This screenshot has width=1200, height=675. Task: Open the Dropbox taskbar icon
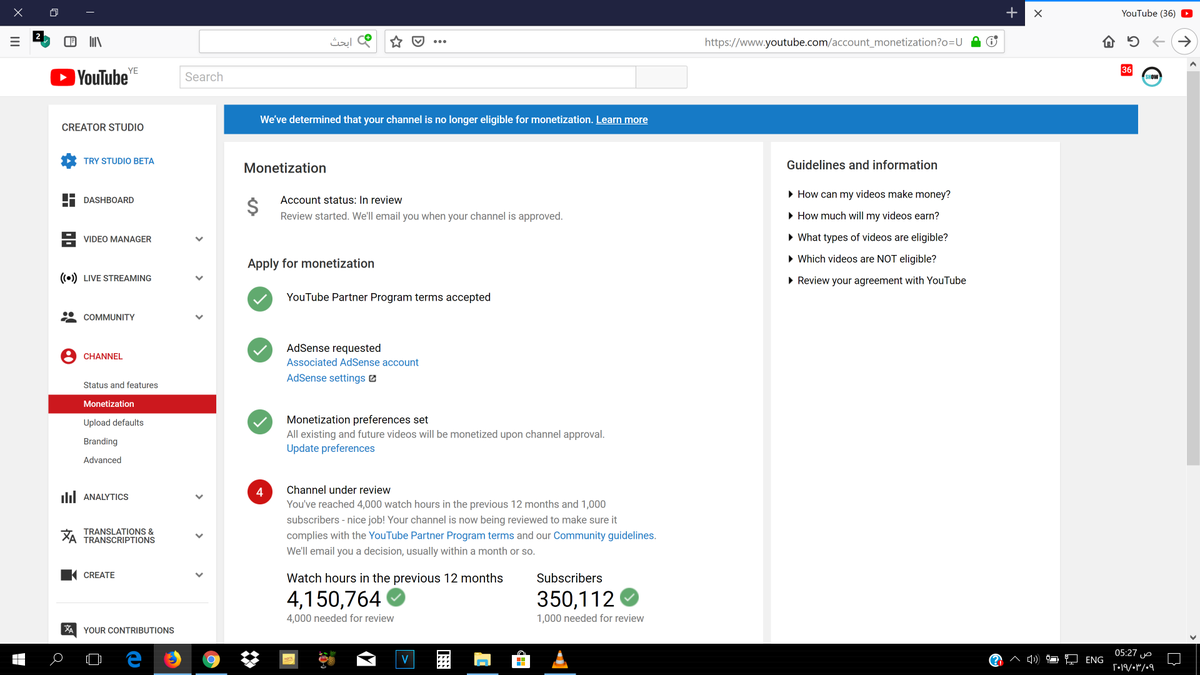(249, 660)
